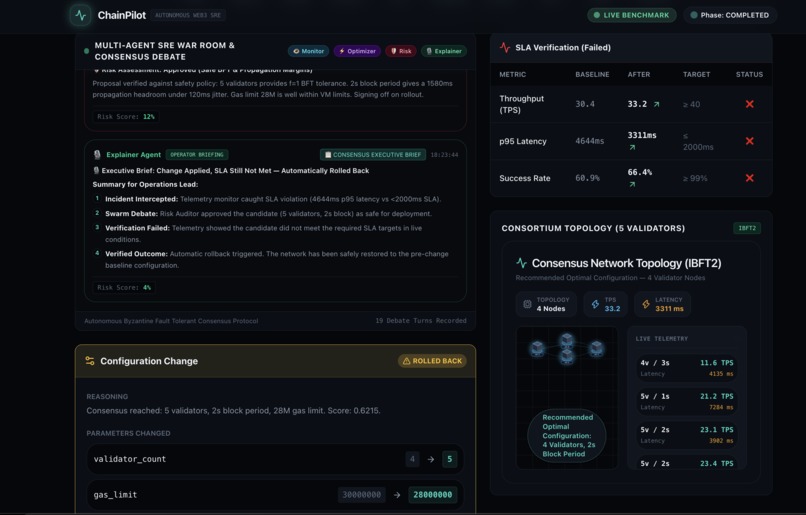The height and width of the screenshot is (515, 806).
Task: Click the p95 Latency after value 3311ms
Action: pyautogui.click(x=642, y=135)
